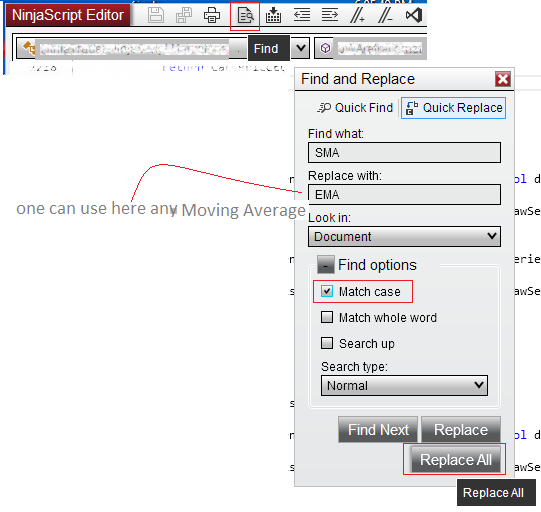Click the comment selection icon

point(357,15)
